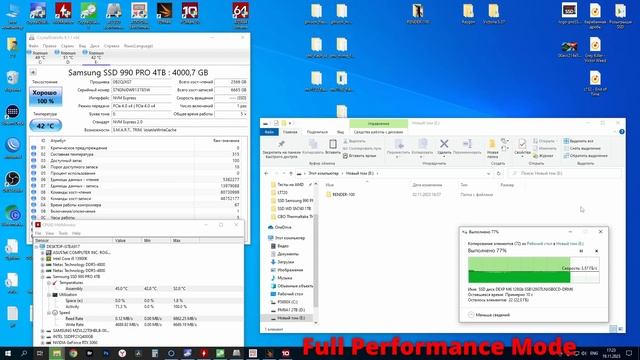Collapse Speed node in HWMonitor
Viewport: 640px width, 360px height.
[49, 313]
